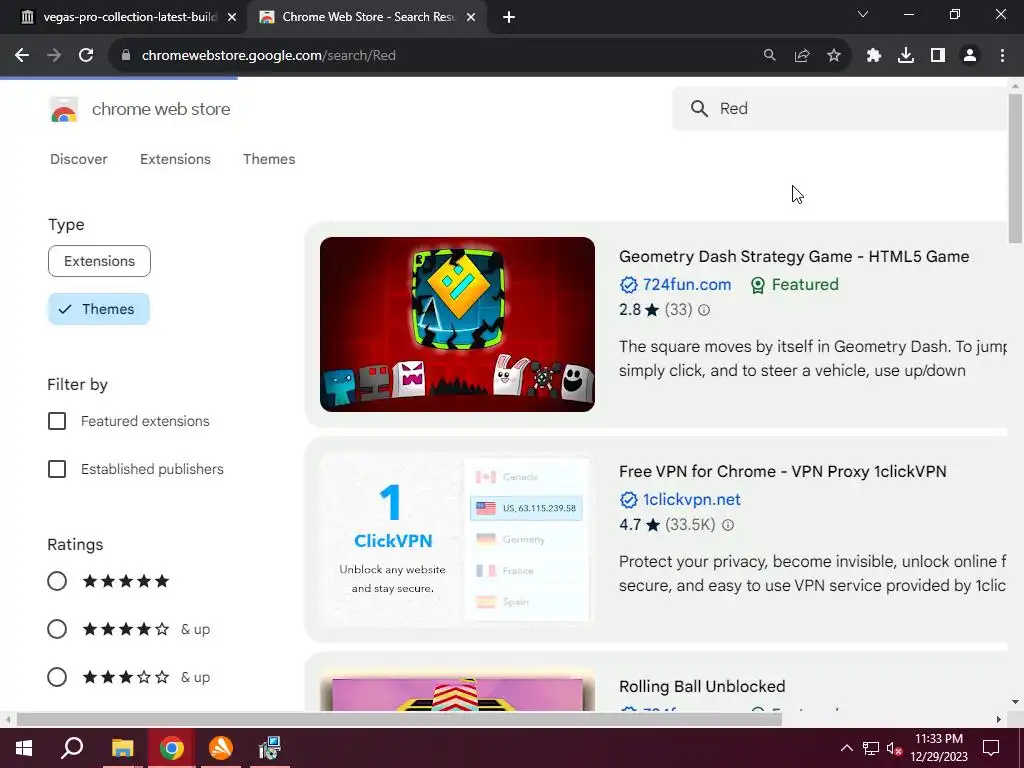Click the chrome web store heading text
Screen dimensions: 1024x768
161,109
